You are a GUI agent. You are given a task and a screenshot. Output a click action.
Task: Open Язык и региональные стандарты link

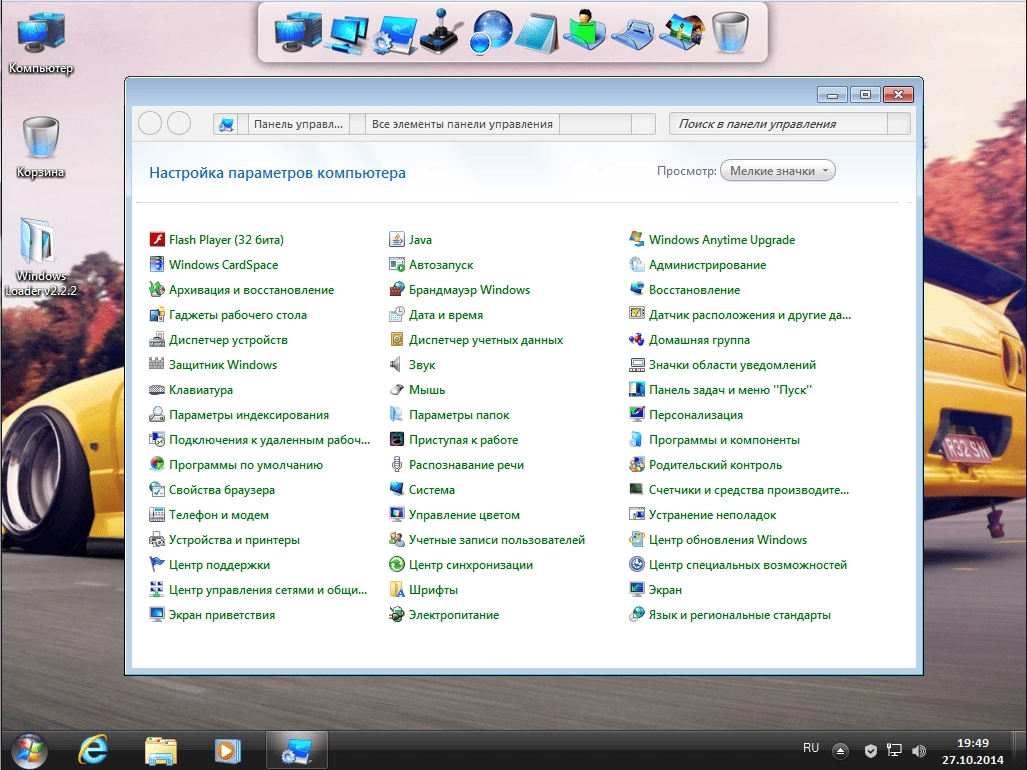[x=739, y=615]
